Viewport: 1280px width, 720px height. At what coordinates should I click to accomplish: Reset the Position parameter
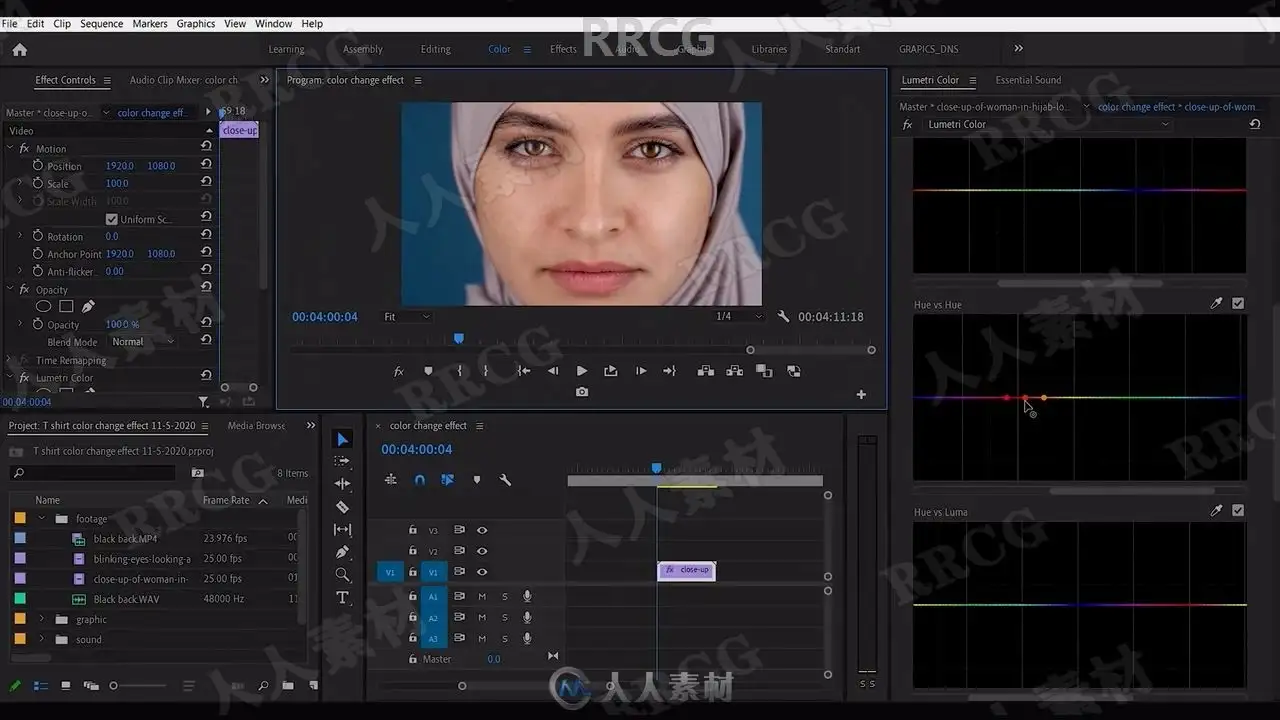coord(206,165)
